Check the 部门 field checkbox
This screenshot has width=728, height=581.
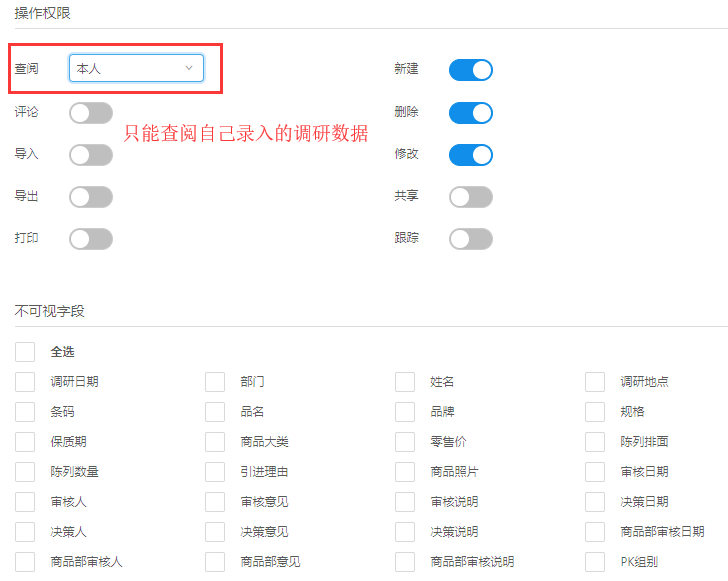(x=215, y=382)
